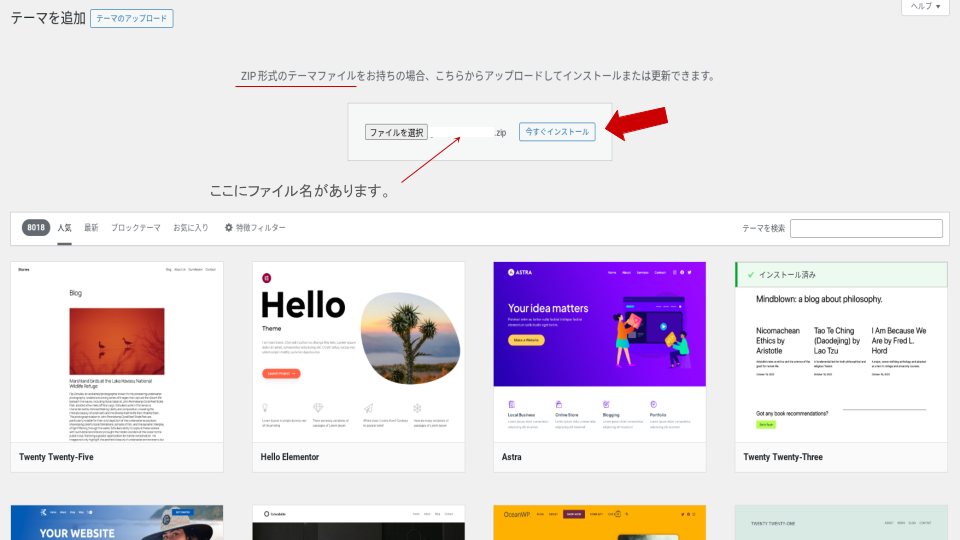Click the Hello Elementor theme name
Viewport: 960px width, 540px height.
pyautogui.click(x=290, y=457)
